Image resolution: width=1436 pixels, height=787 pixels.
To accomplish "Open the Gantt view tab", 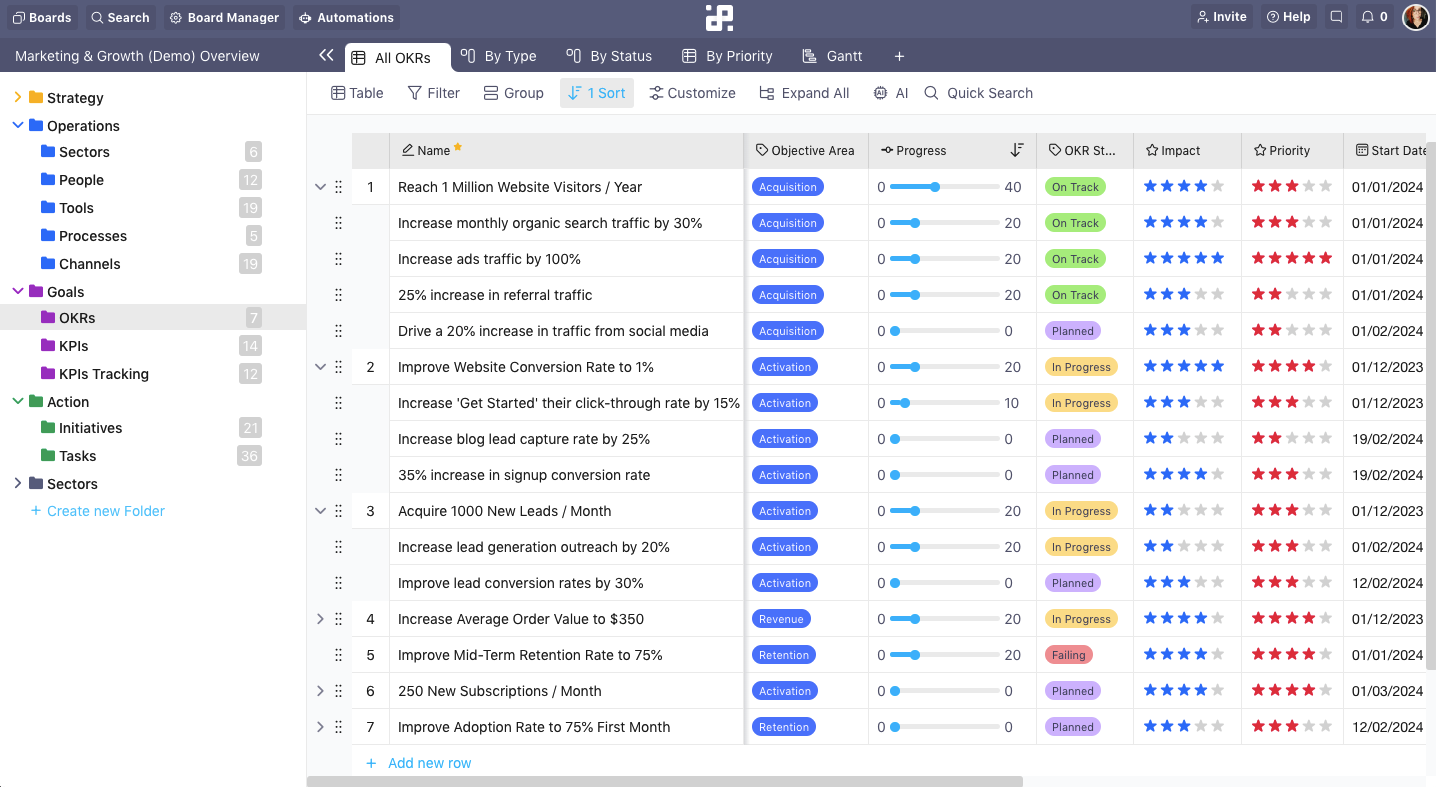I will [x=832, y=55].
